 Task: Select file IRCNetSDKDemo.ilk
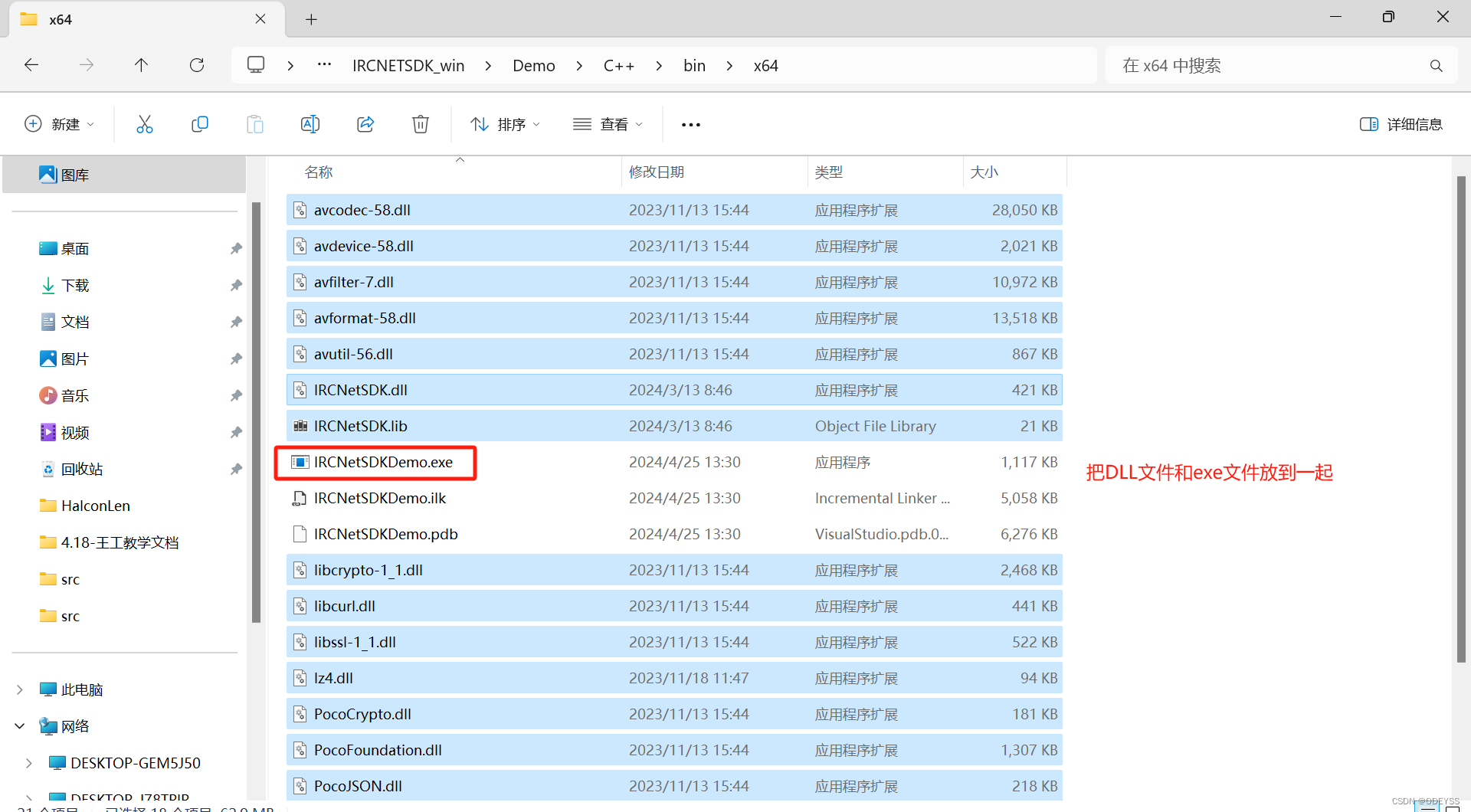tap(674, 498)
